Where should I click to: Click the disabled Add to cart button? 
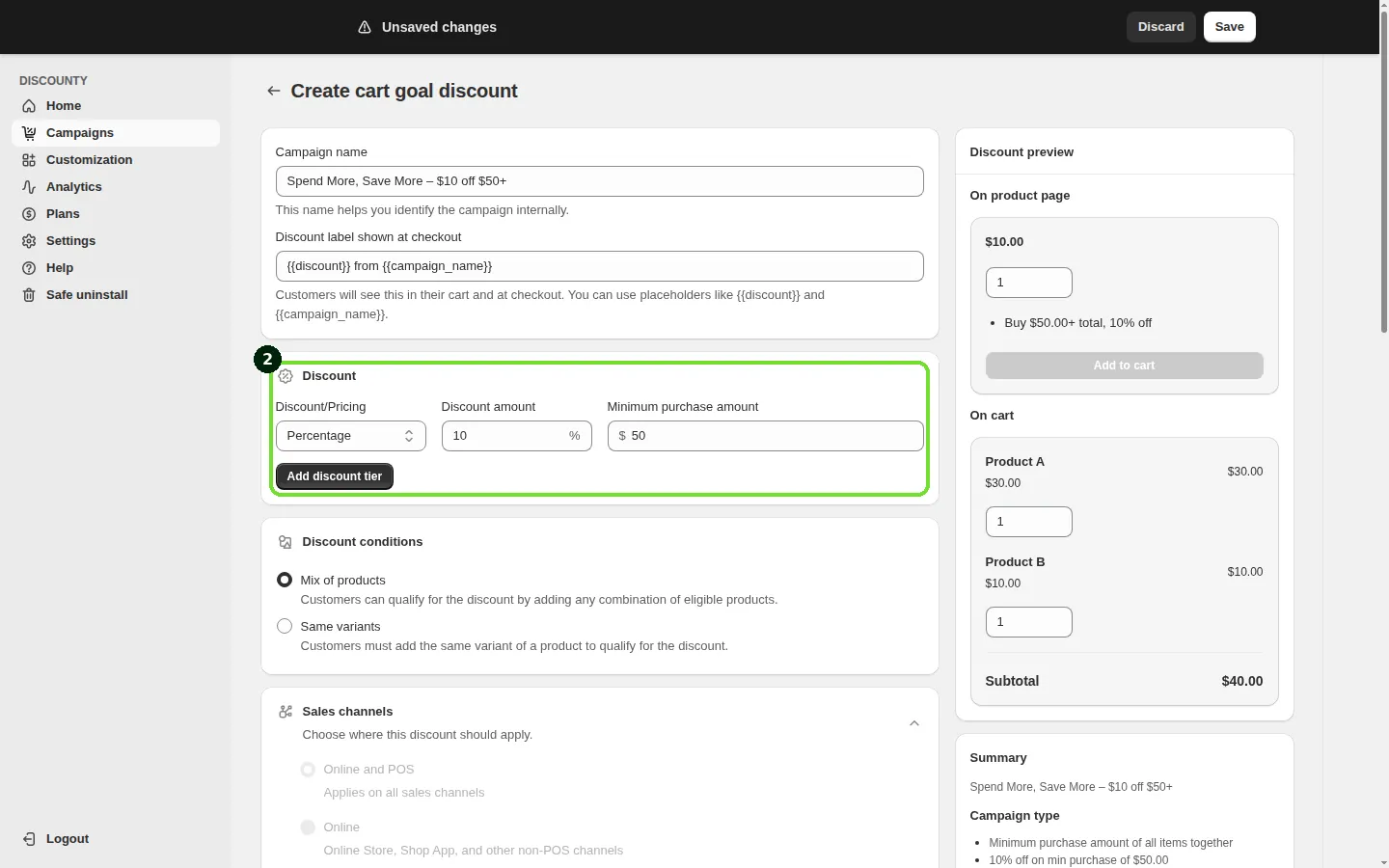click(x=1125, y=366)
